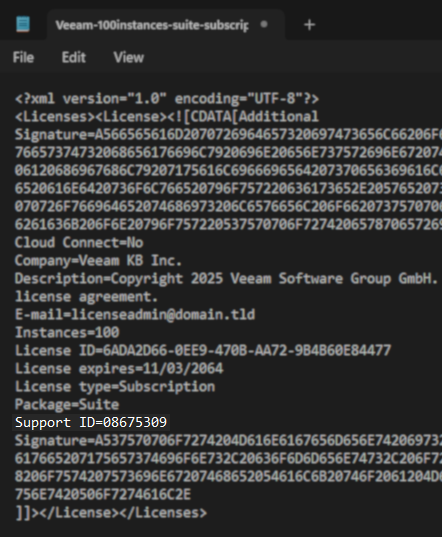Click the Instances=100 line

point(67,333)
